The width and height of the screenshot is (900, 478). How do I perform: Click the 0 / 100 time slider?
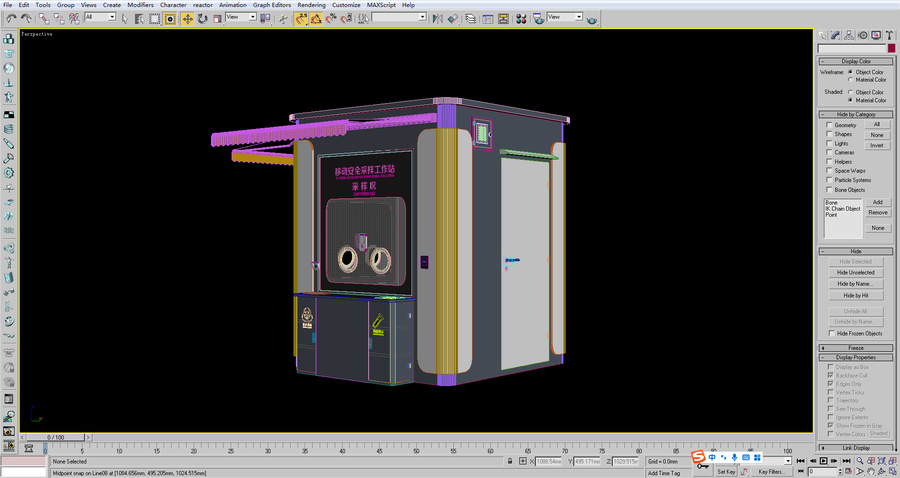56,437
